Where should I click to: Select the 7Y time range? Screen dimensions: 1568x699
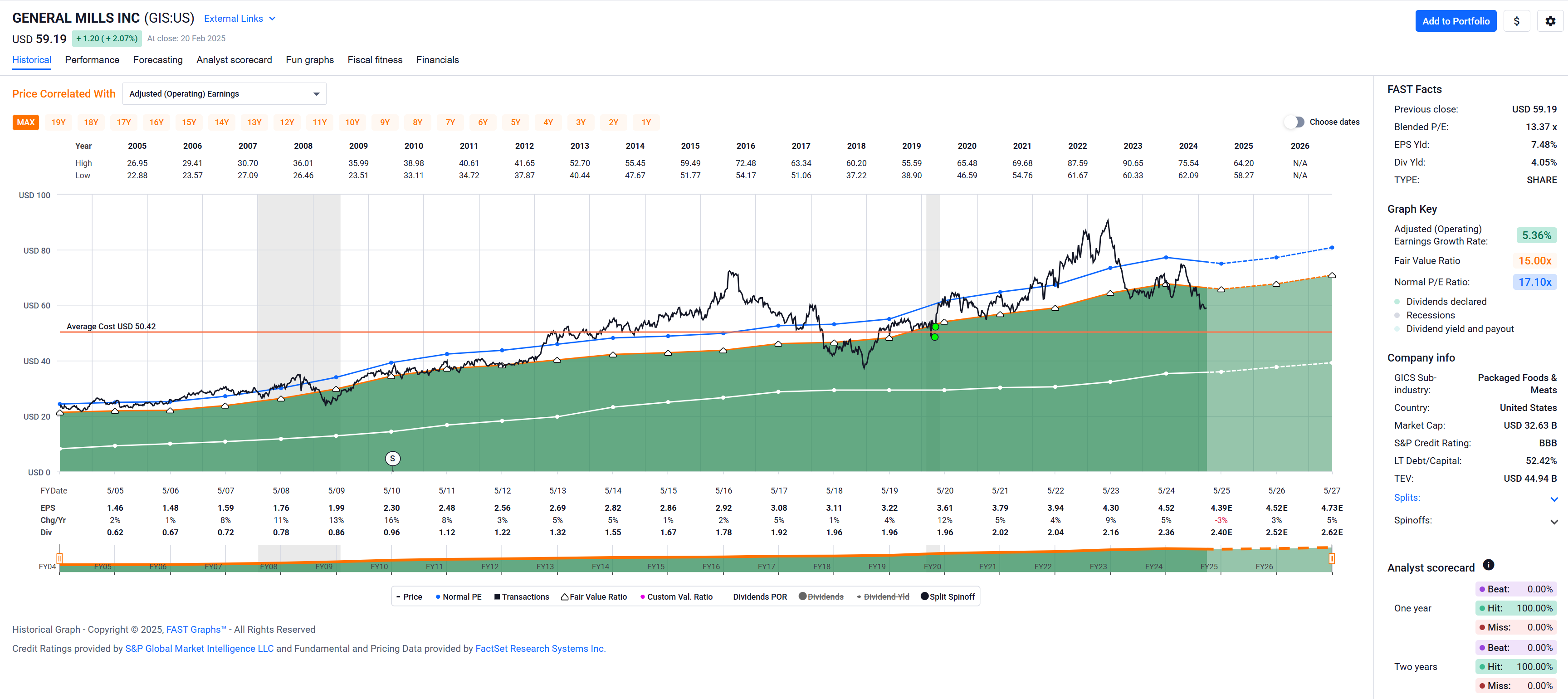point(450,122)
